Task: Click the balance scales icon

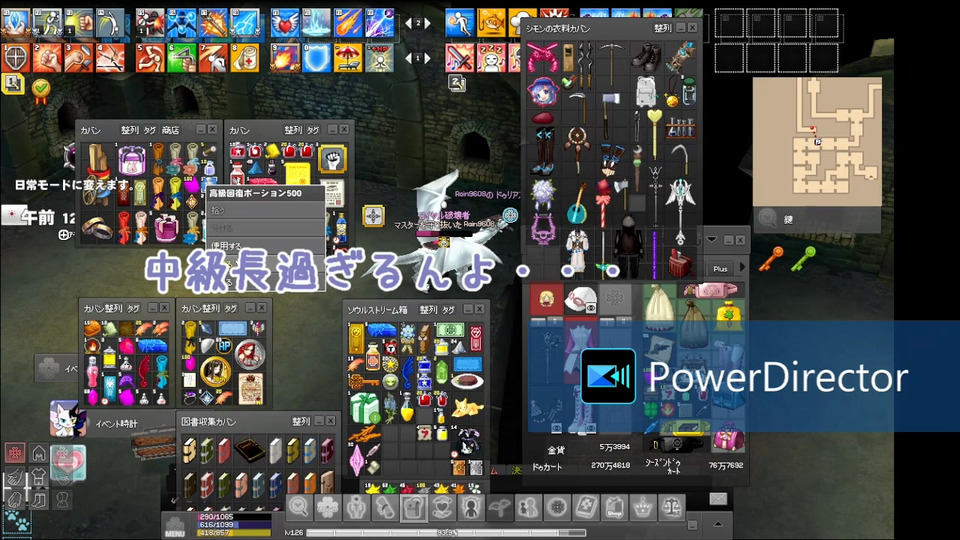Action: pyautogui.click(x=672, y=508)
